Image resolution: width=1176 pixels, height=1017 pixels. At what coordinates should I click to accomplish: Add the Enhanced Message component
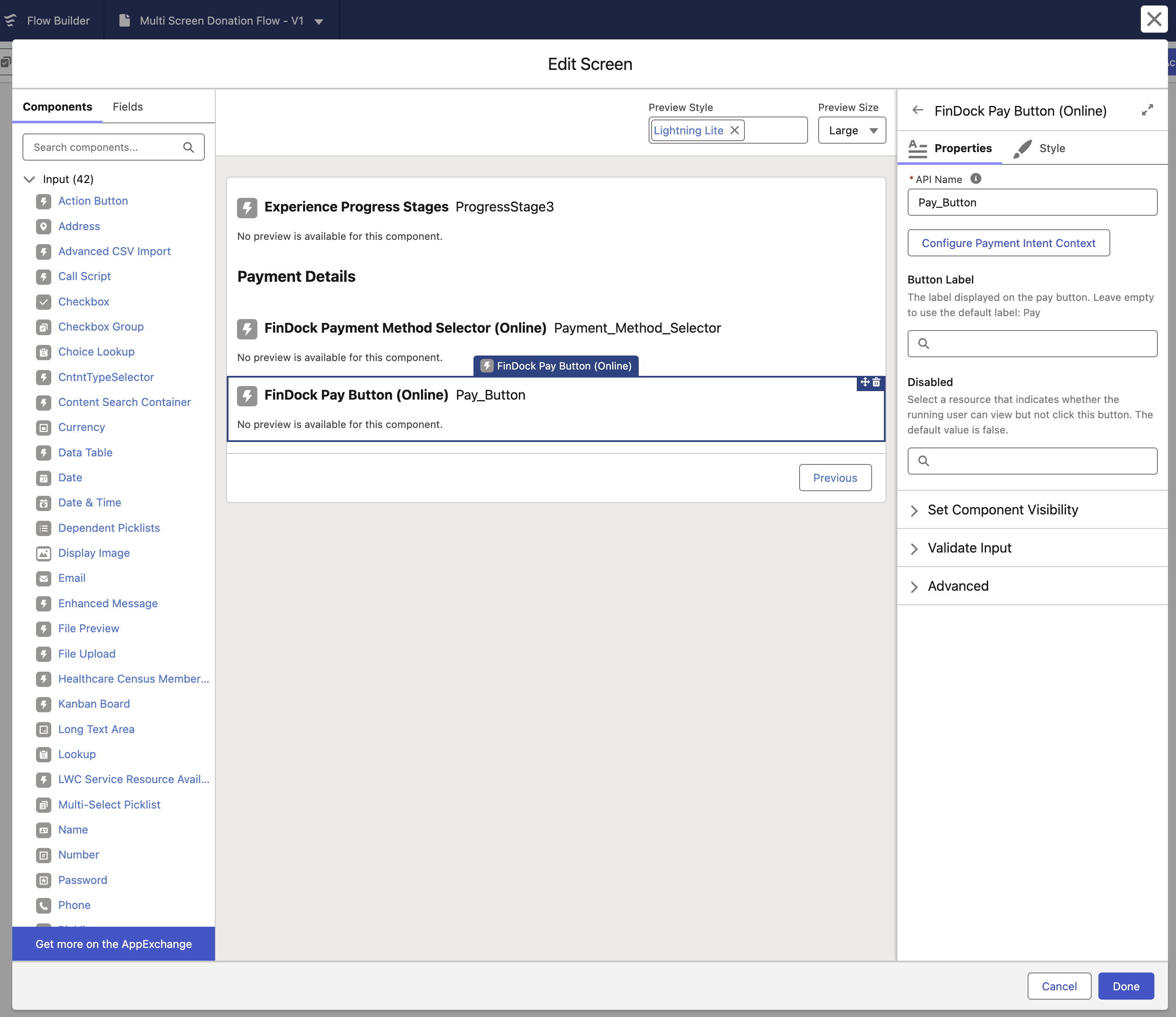point(108,604)
